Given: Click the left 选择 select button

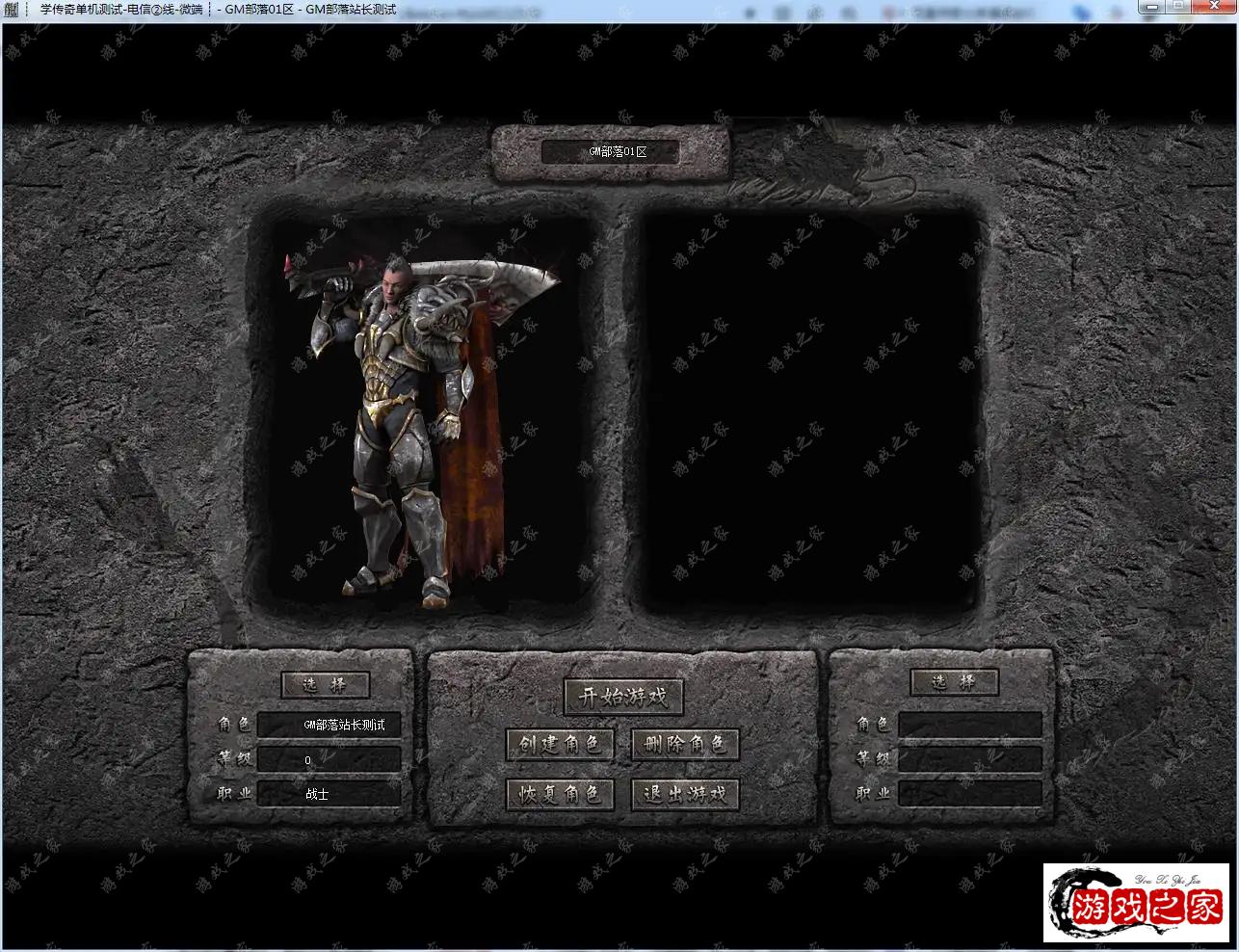Looking at the screenshot, I should pyautogui.click(x=326, y=685).
